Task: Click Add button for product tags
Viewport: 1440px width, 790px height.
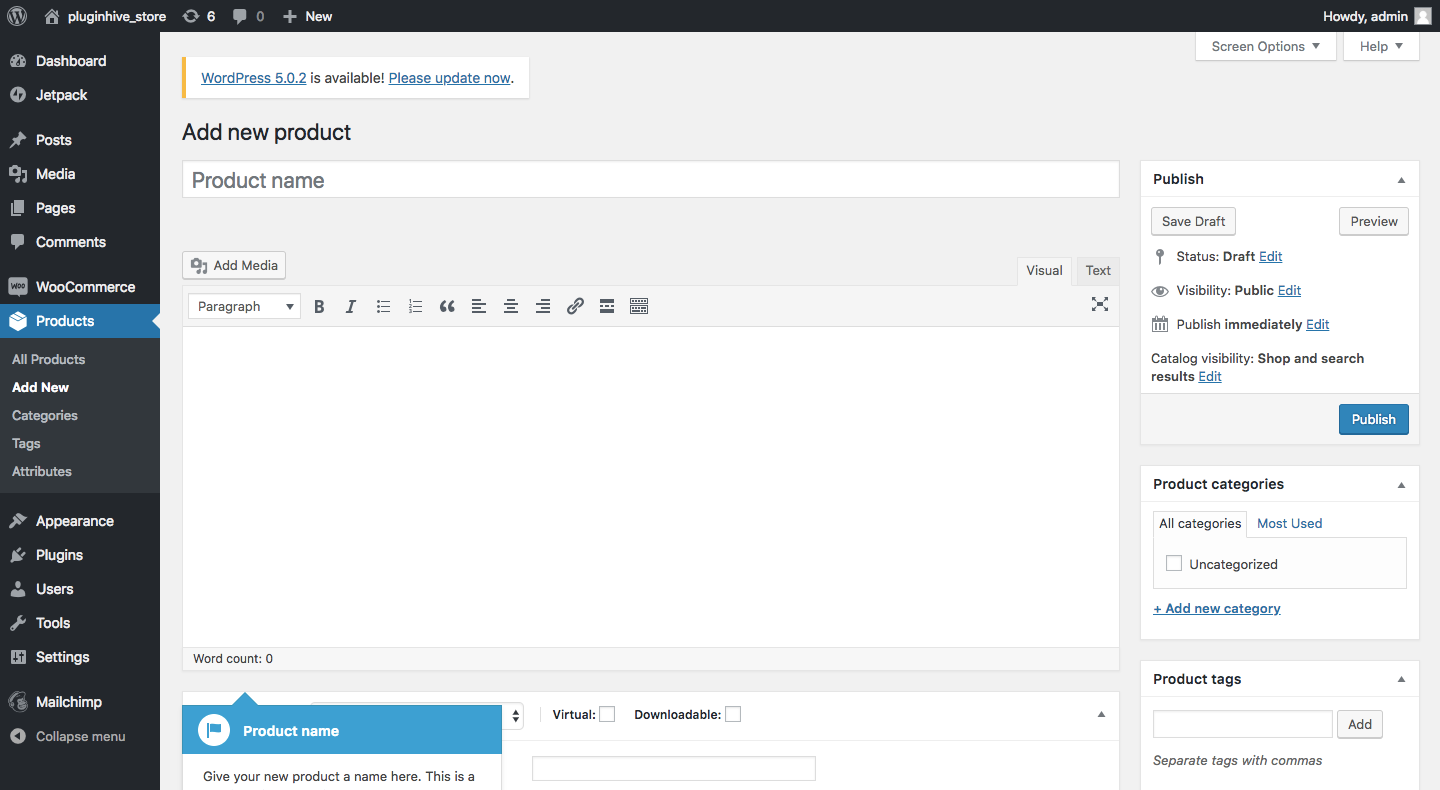Action: (x=1360, y=724)
